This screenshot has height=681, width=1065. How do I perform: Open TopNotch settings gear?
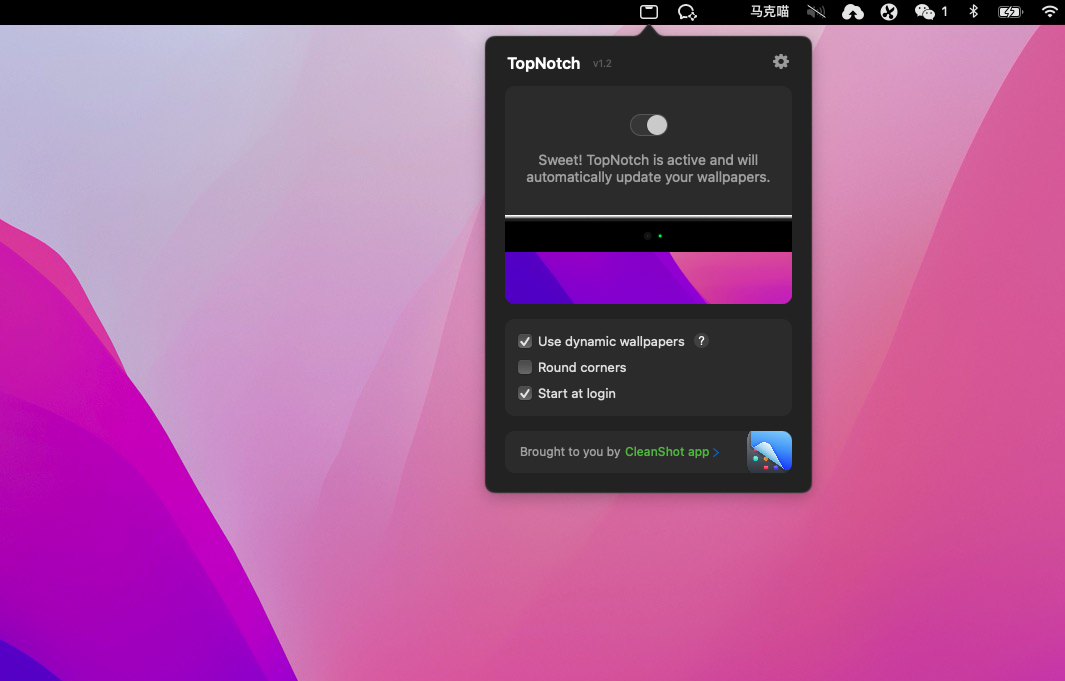781,62
